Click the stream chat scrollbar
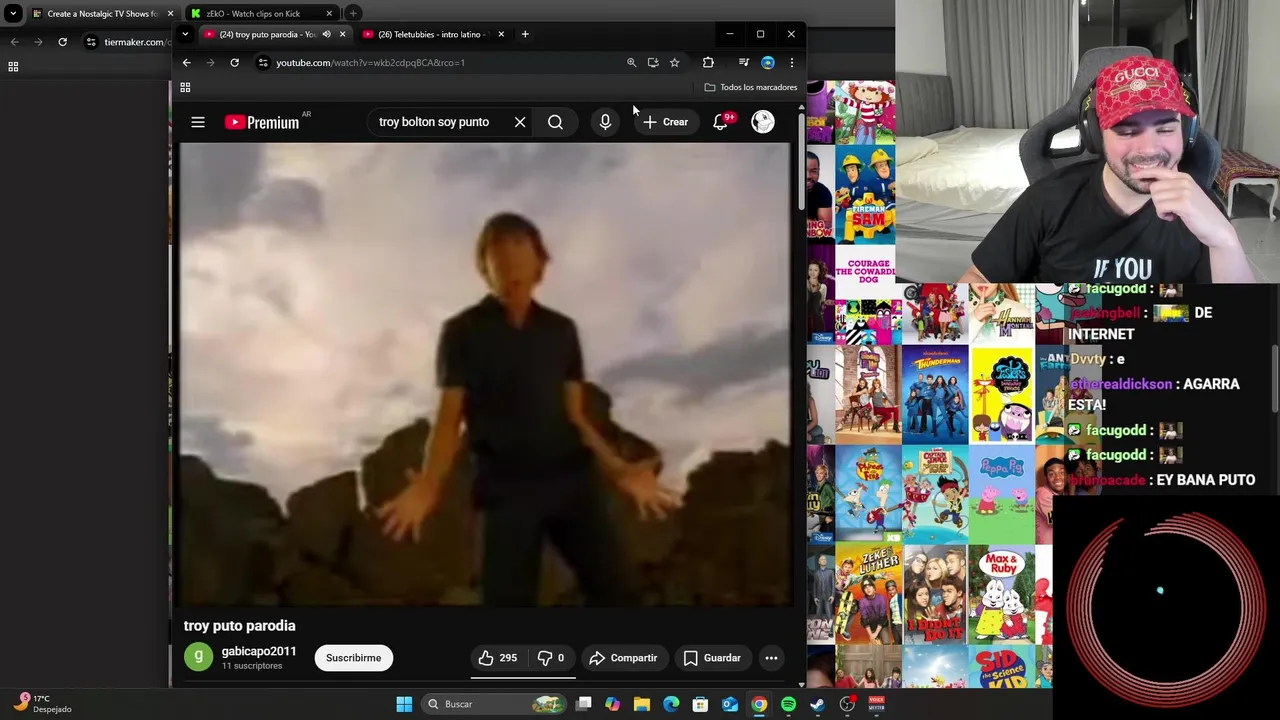The width and height of the screenshot is (1280, 720). click(x=1275, y=378)
